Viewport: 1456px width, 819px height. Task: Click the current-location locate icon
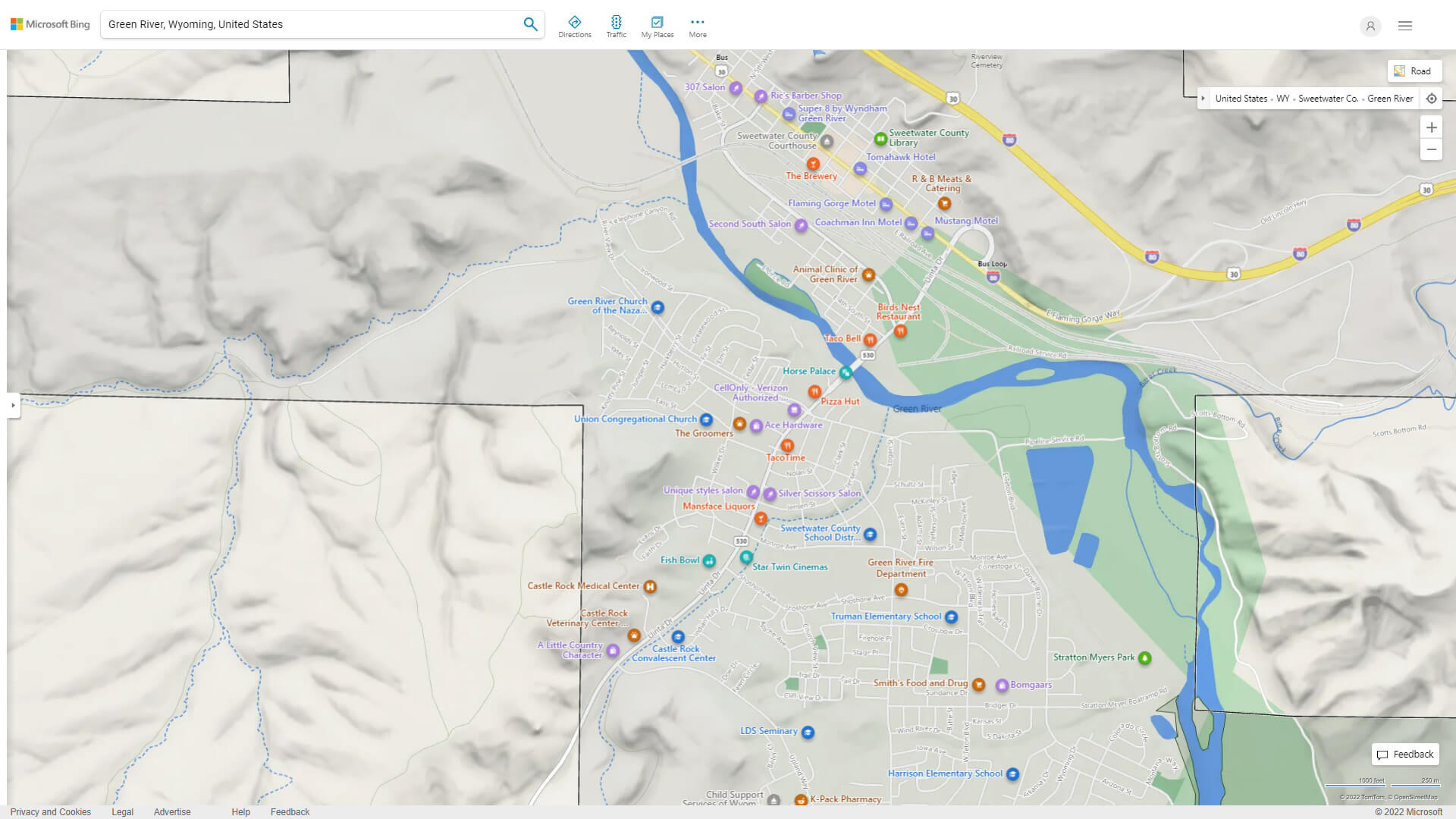coord(1432,99)
